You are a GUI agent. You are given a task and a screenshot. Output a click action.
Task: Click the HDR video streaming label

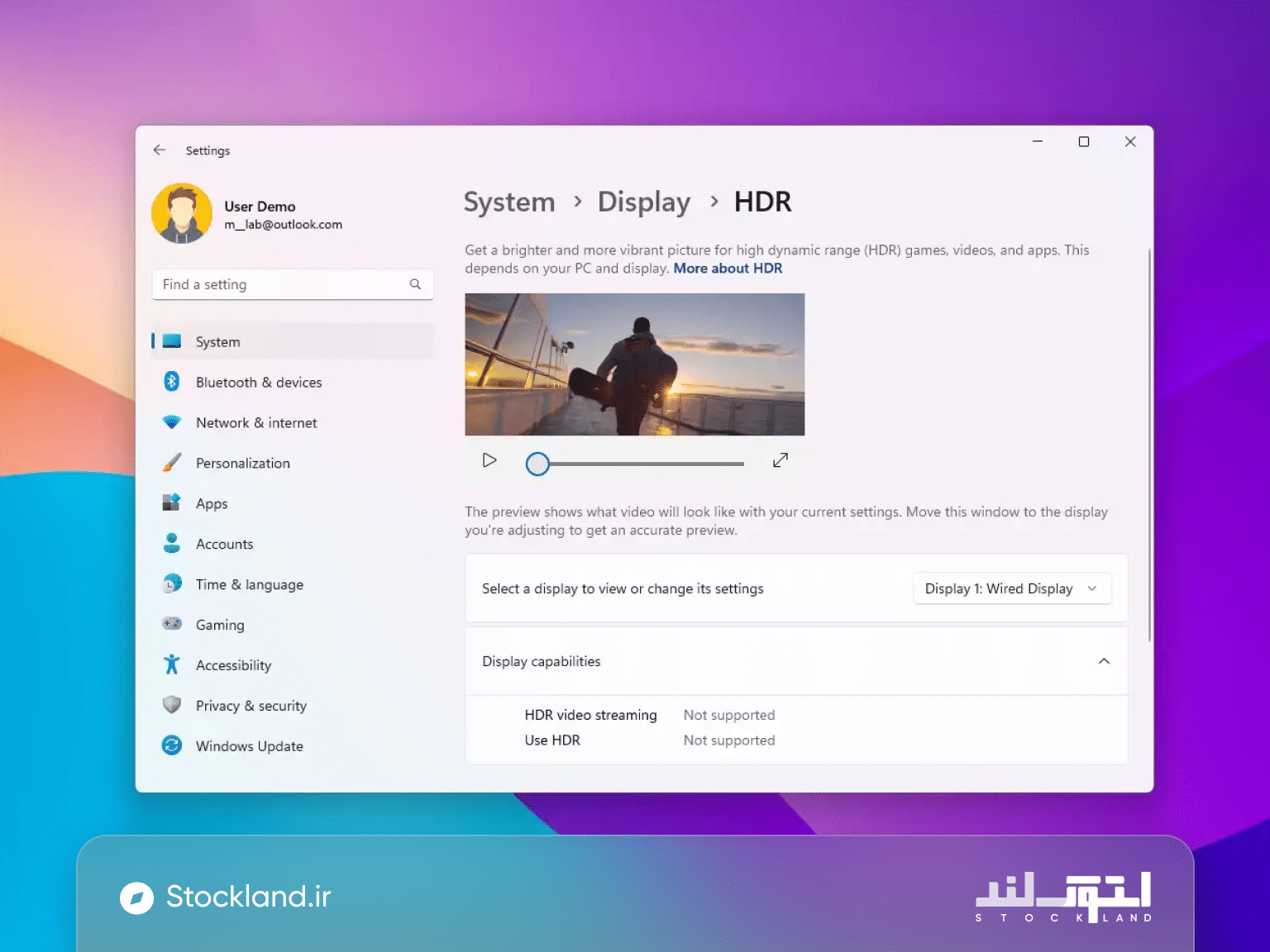coord(590,715)
